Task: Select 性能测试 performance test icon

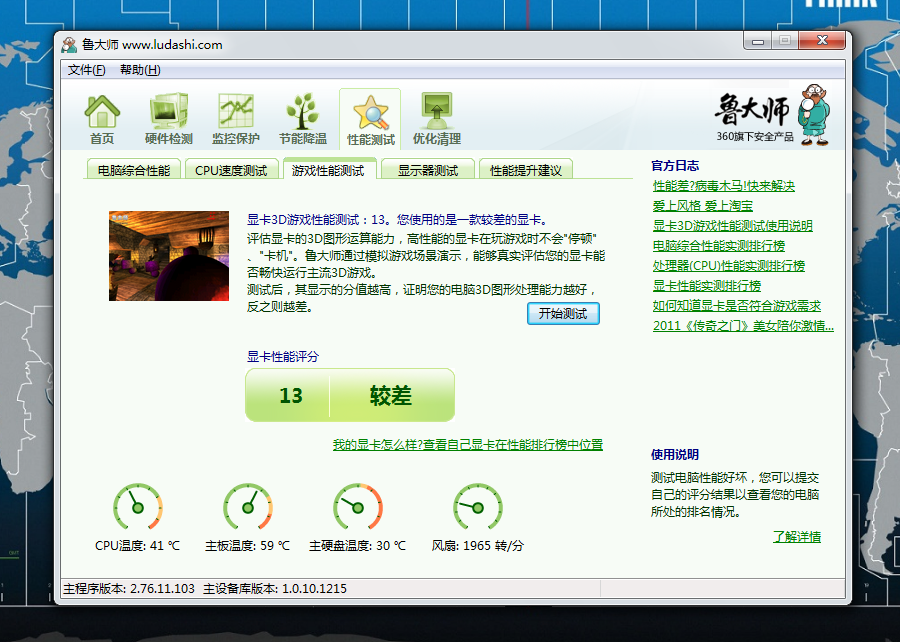Action: 370,119
